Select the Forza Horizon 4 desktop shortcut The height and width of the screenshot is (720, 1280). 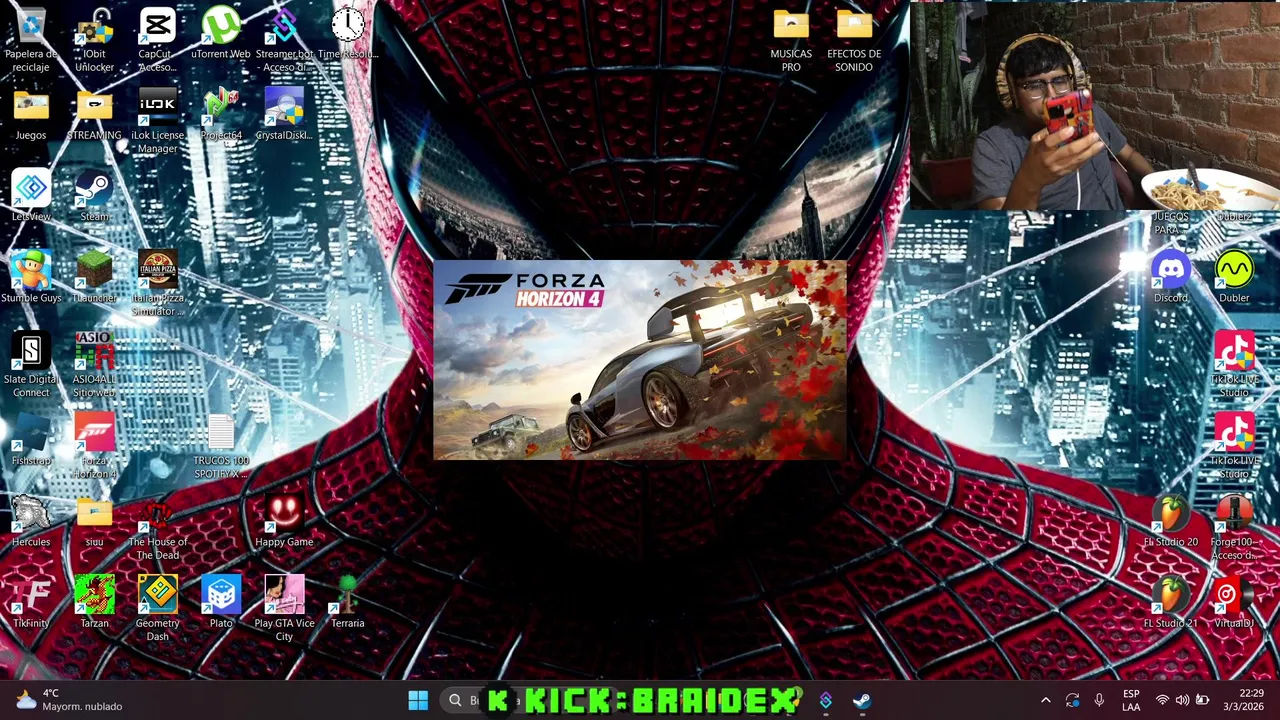point(94,447)
